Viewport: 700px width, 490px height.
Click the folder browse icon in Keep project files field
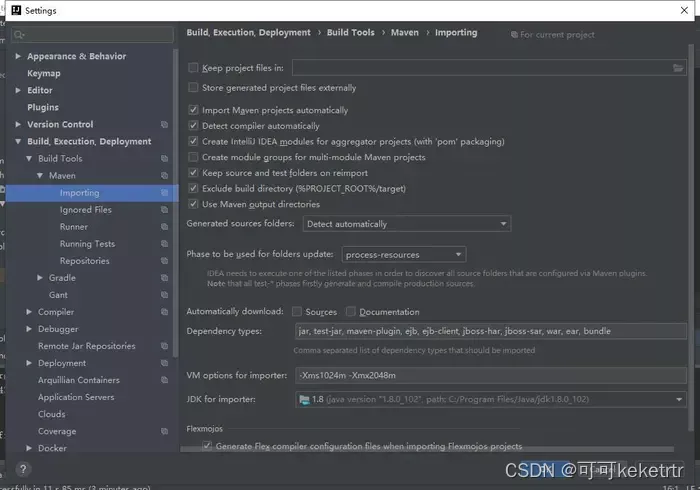(678, 68)
